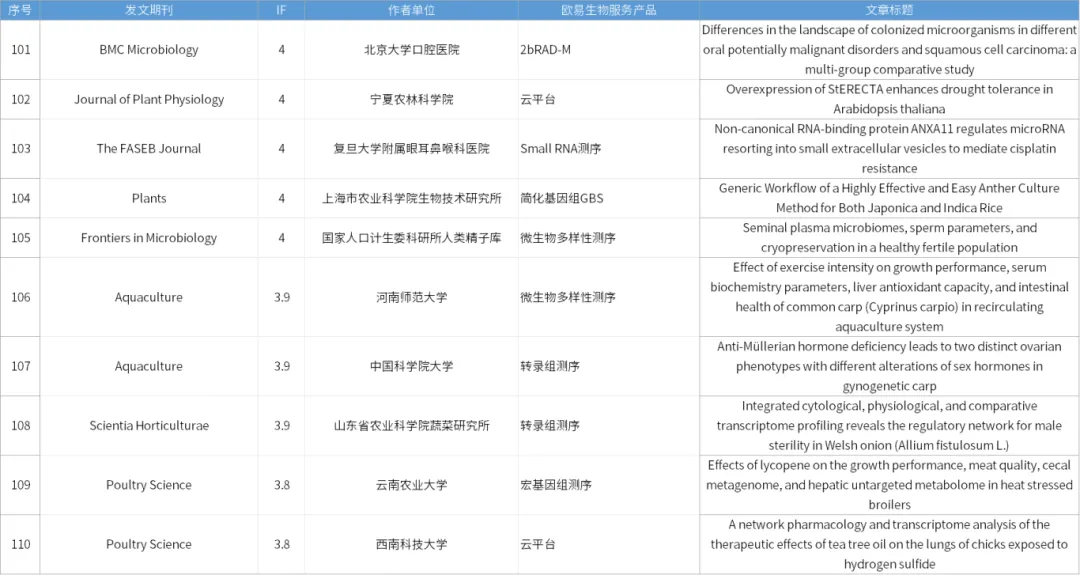Select row number 108 cell

click(20, 426)
